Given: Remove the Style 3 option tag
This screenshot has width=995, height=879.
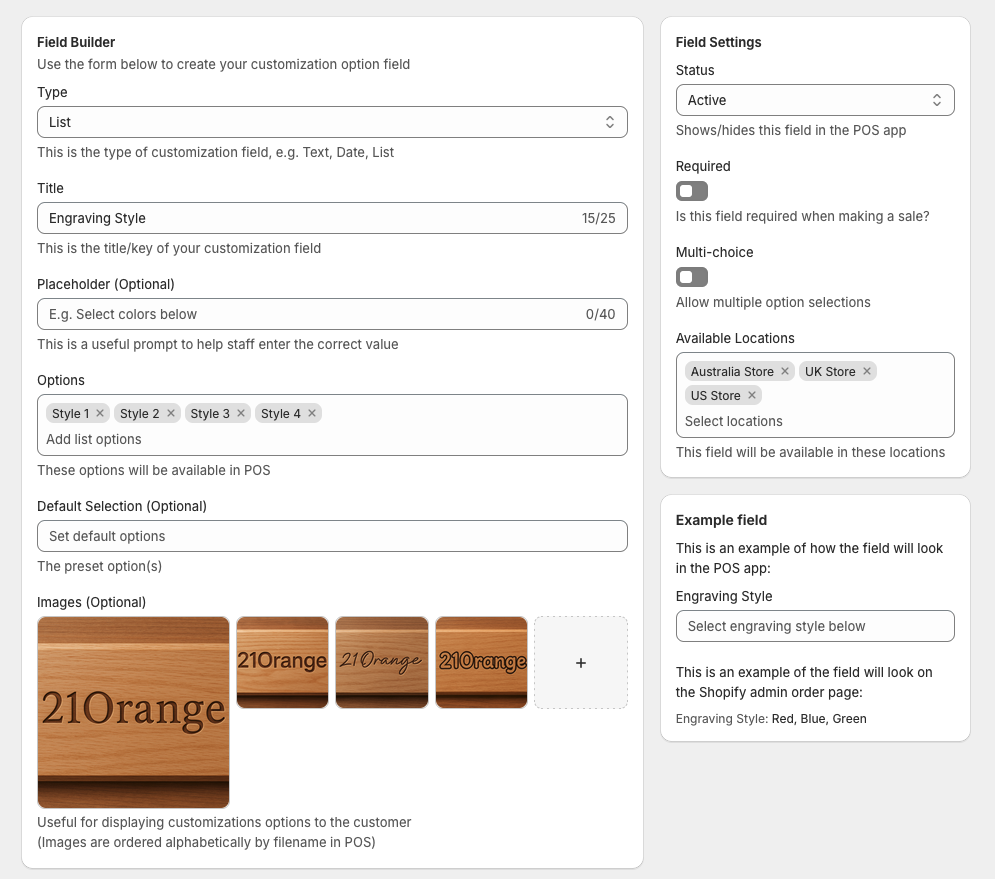Looking at the screenshot, I should (x=241, y=413).
